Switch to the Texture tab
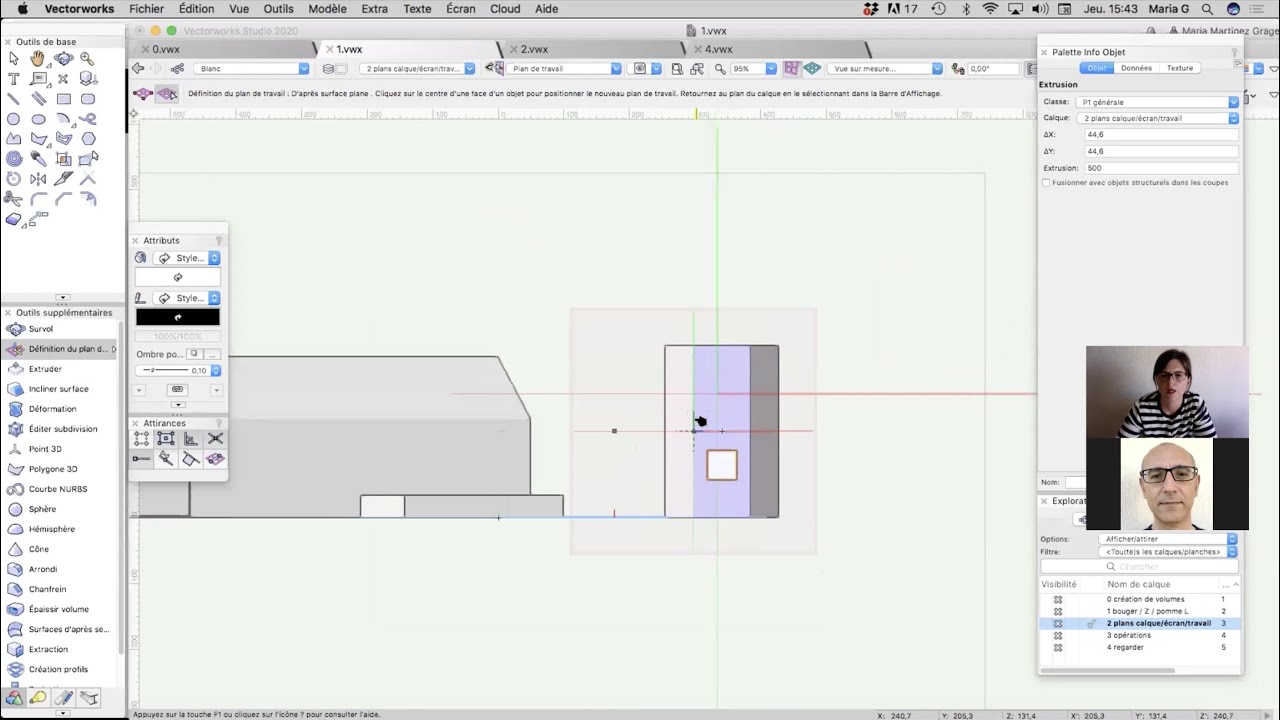This screenshot has width=1280, height=720. pyautogui.click(x=1180, y=68)
